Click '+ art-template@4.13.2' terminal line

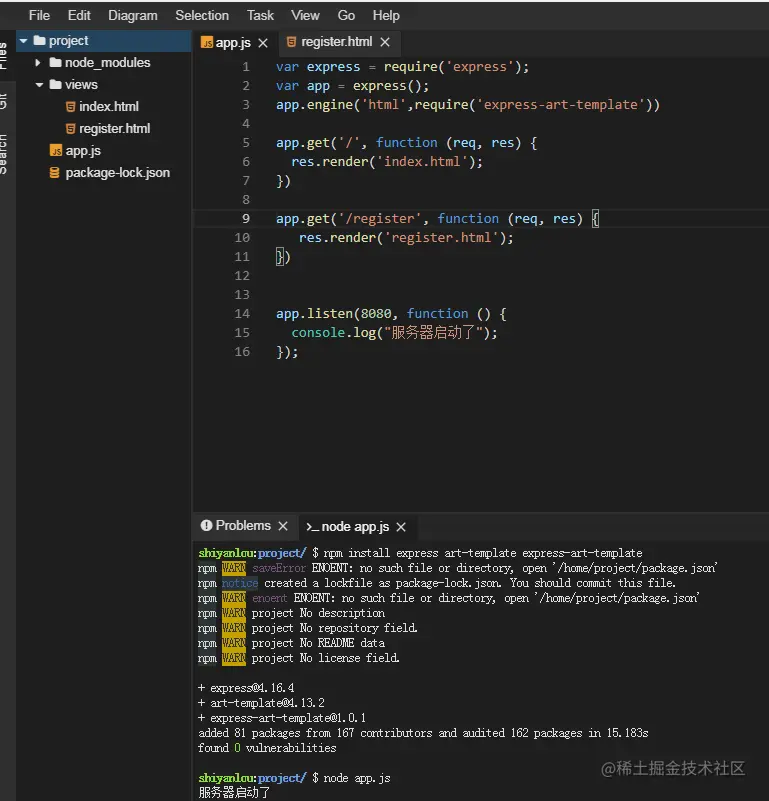point(262,703)
